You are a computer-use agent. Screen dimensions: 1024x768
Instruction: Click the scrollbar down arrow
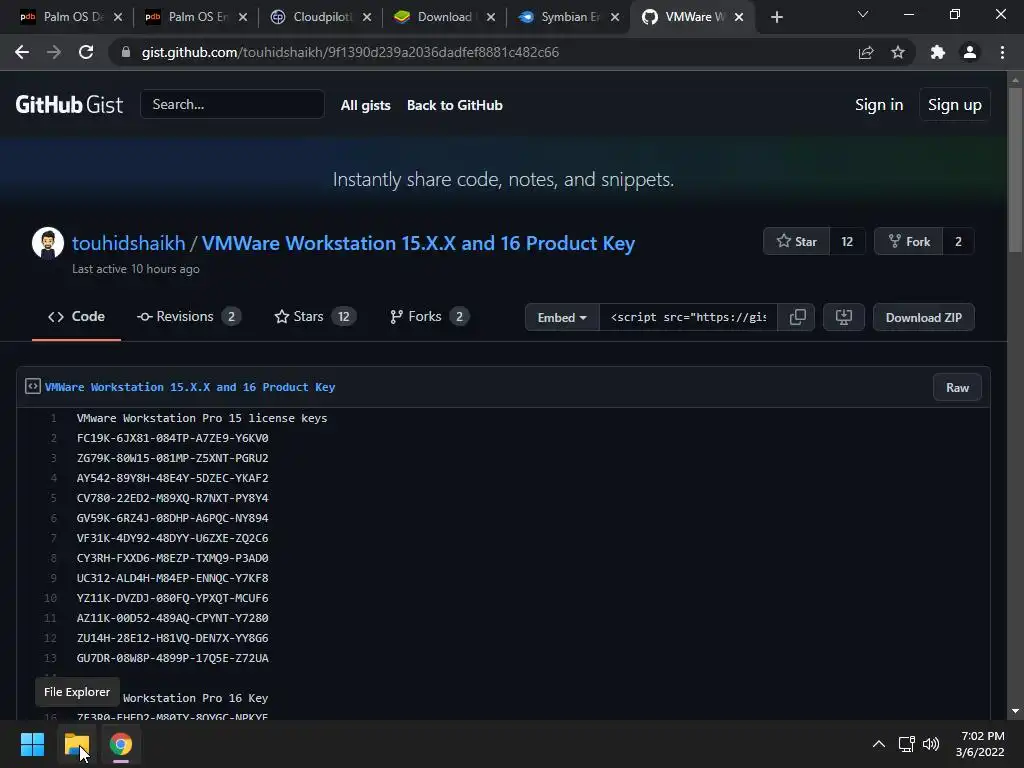click(x=1015, y=711)
